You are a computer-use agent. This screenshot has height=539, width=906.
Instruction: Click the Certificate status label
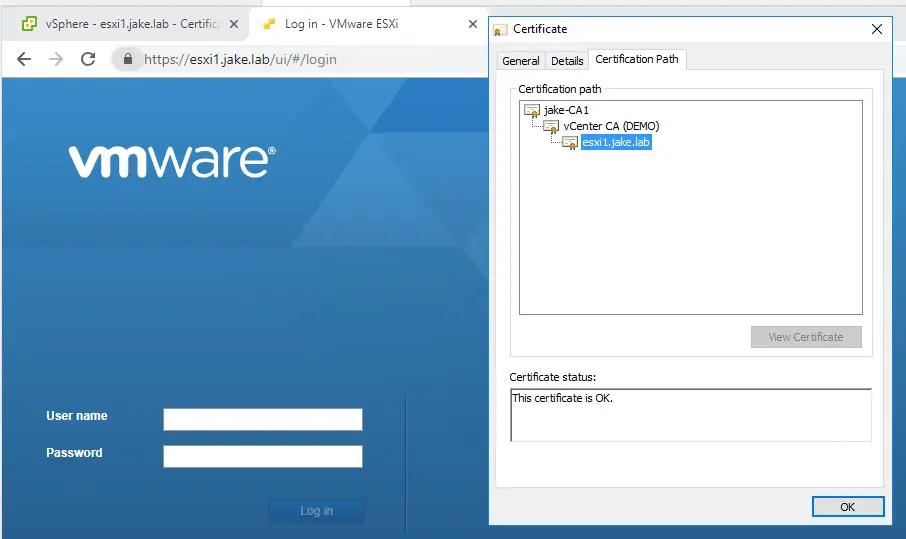point(552,377)
